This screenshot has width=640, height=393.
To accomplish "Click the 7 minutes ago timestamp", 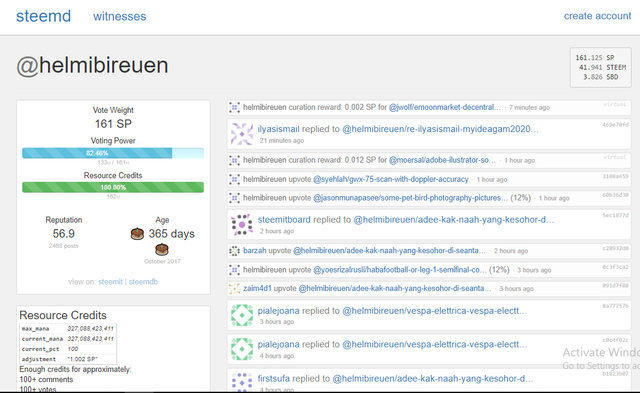I will coord(529,108).
